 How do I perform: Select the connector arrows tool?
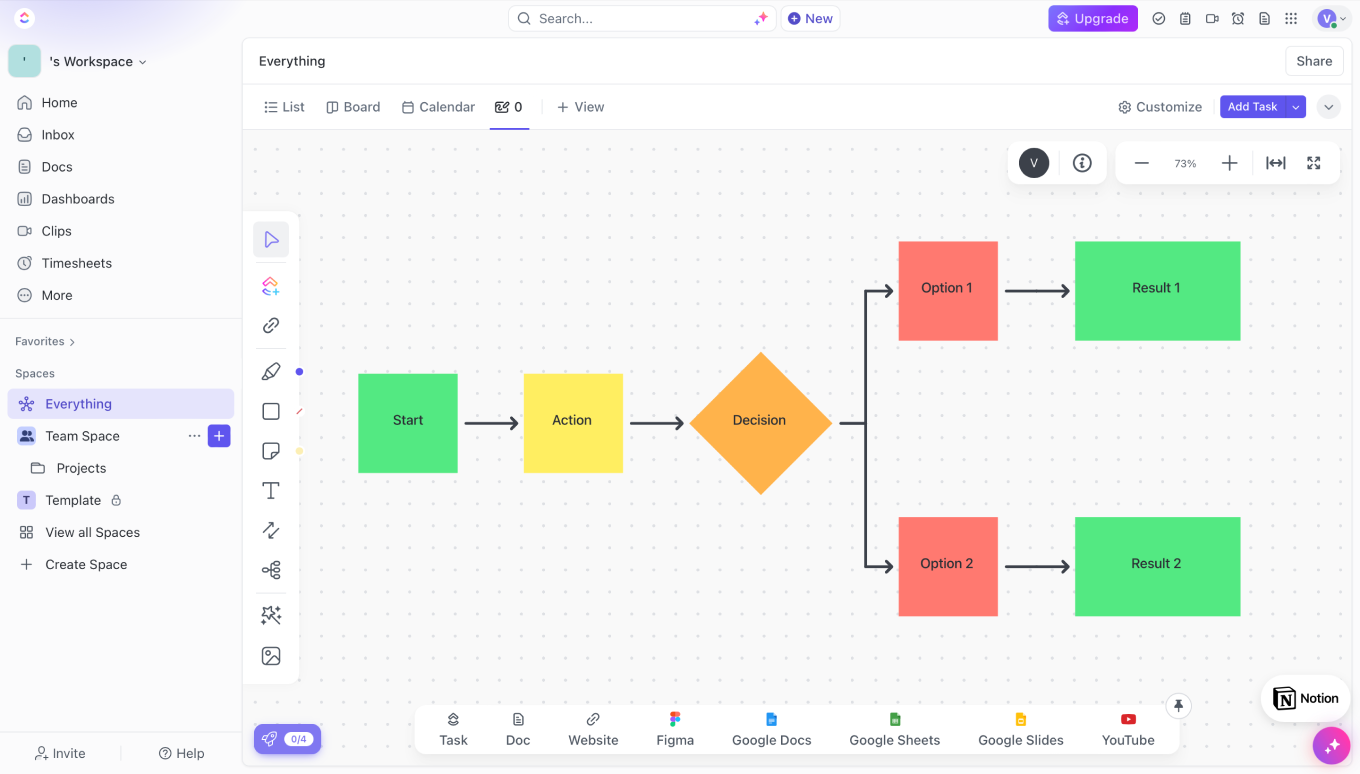click(x=271, y=530)
